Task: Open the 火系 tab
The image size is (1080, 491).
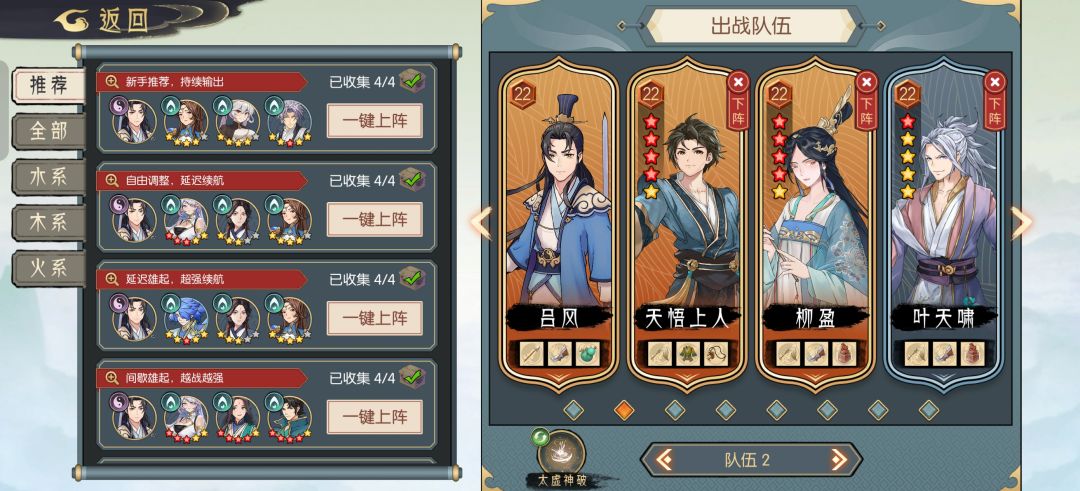Action: [x=48, y=268]
